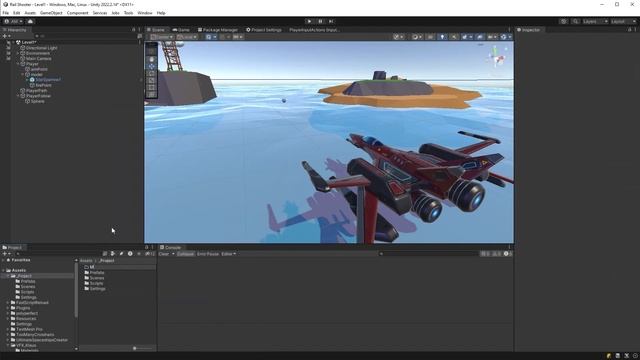Open the Help menu
Screen dimensions: 640x360
[161, 13]
